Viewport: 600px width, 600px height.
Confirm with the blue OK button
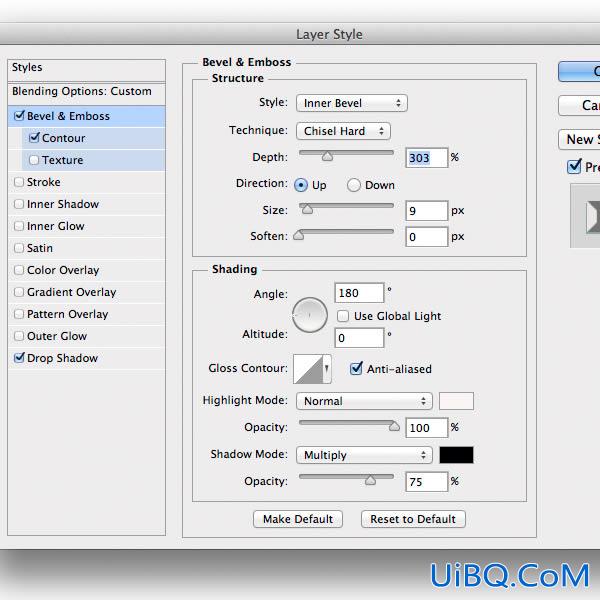point(579,71)
